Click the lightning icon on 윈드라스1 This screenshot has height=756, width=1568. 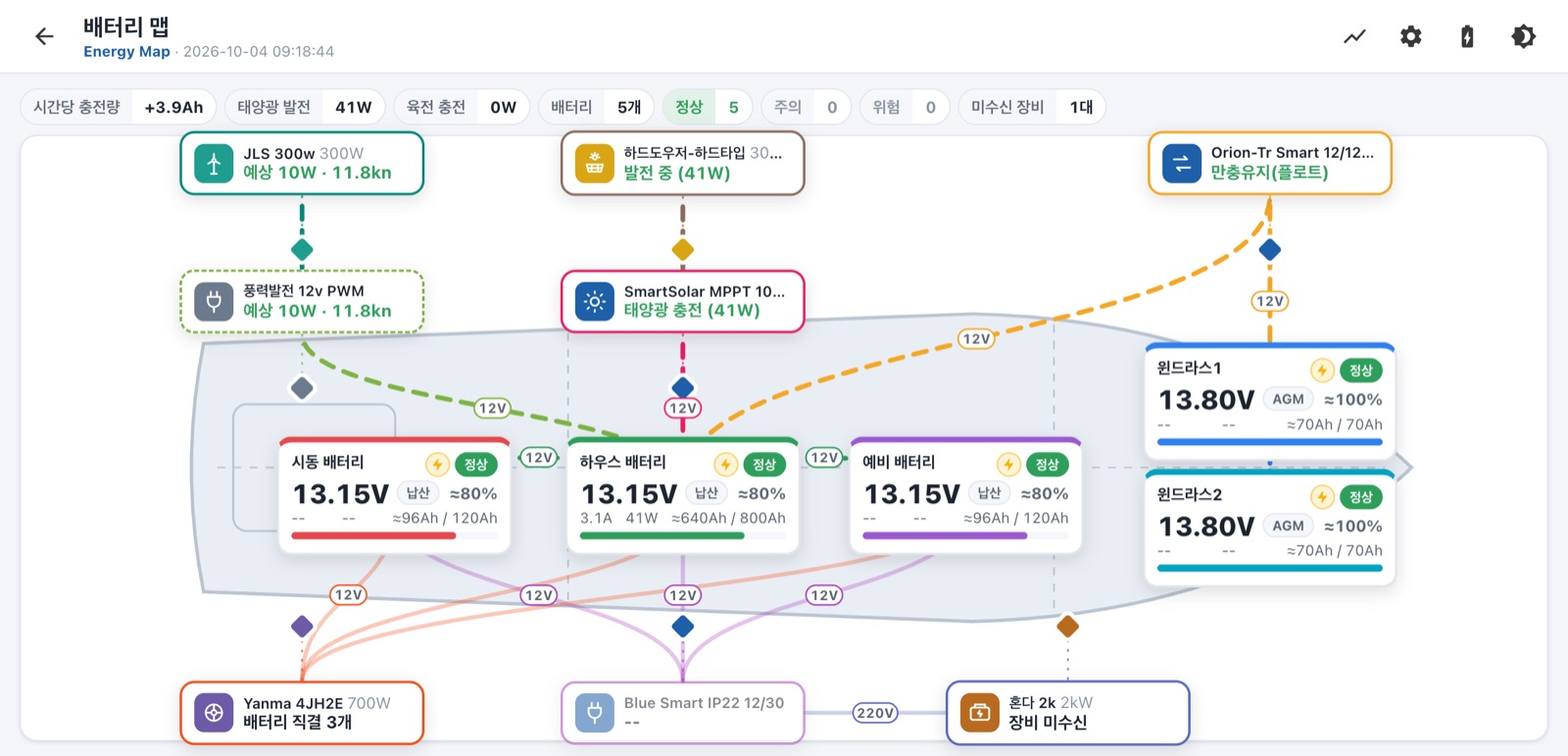pyautogui.click(x=1322, y=370)
